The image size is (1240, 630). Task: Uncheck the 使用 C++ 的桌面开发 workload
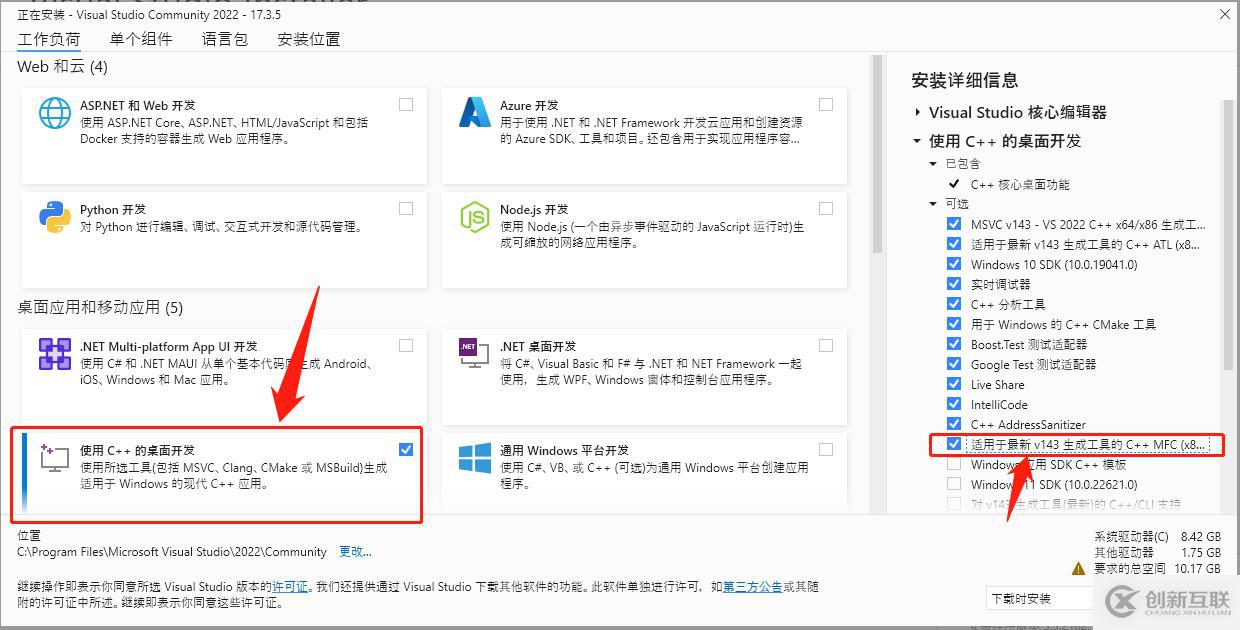tap(406, 449)
